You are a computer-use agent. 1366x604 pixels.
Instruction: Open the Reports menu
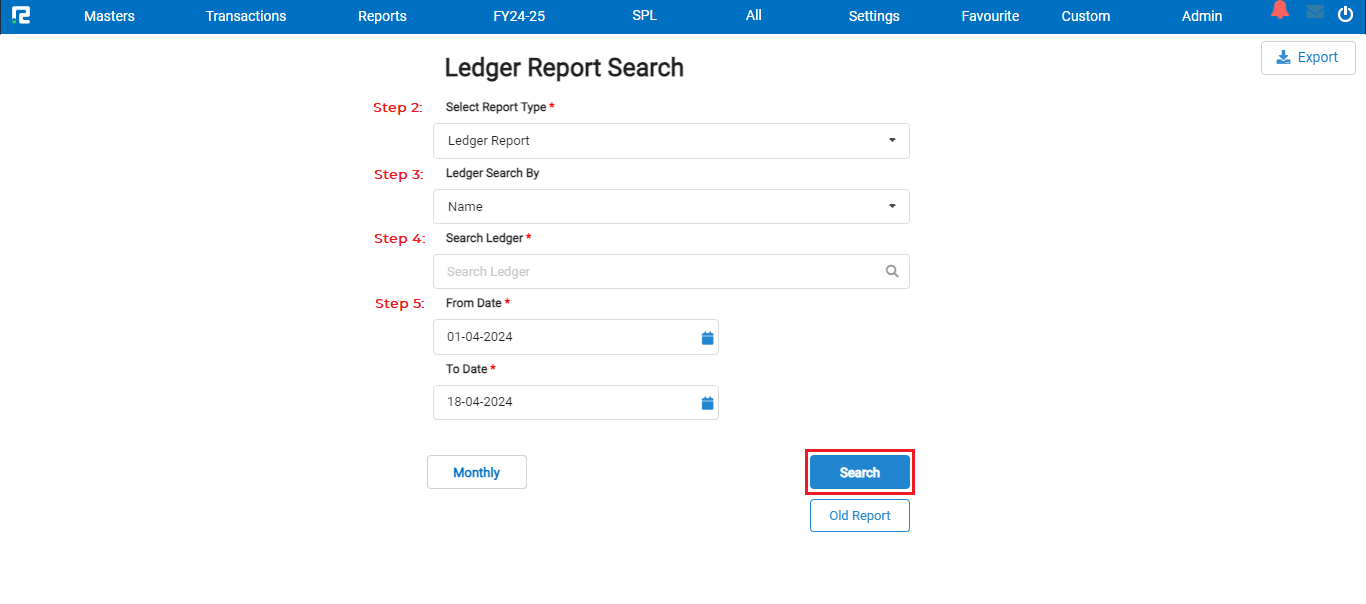pos(382,16)
